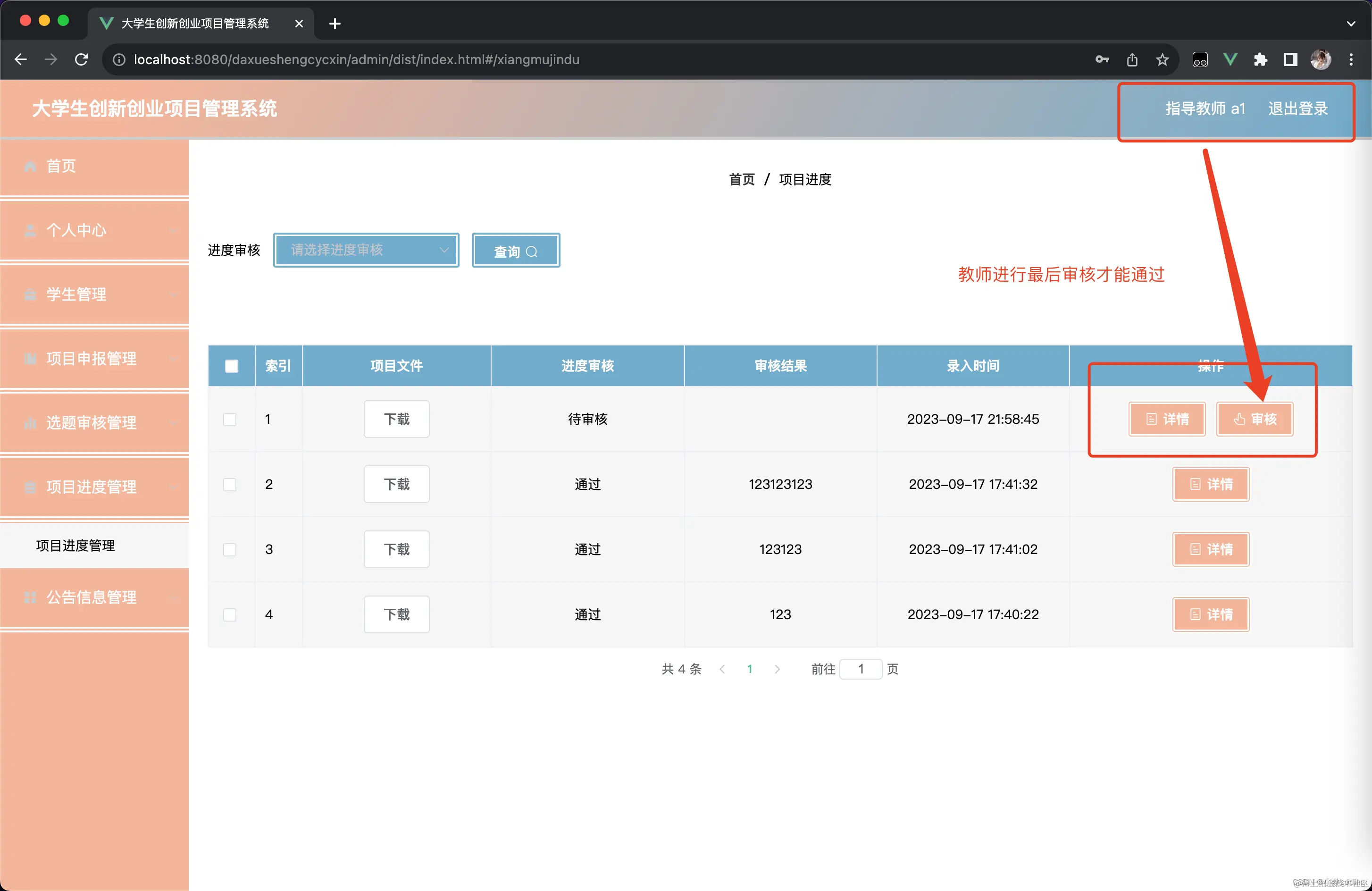Screen dimensions: 1372x891
Task: Click the page number jump input field
Action: 860,669
